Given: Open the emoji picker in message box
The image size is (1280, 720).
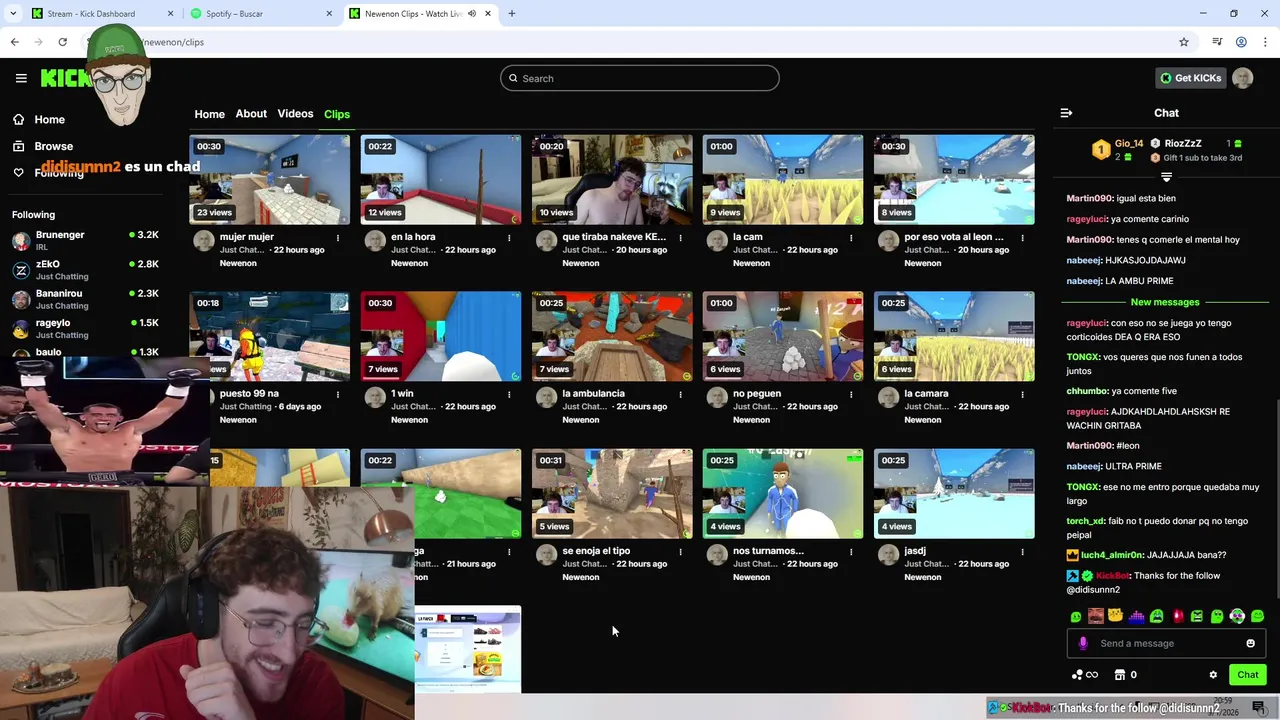Looking at the screenshot, I should [x=1250, y=643].
